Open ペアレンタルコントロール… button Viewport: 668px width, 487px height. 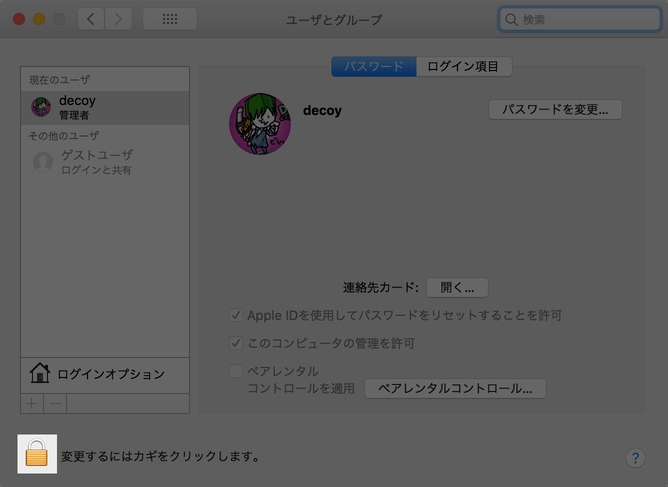coord(455,389)
